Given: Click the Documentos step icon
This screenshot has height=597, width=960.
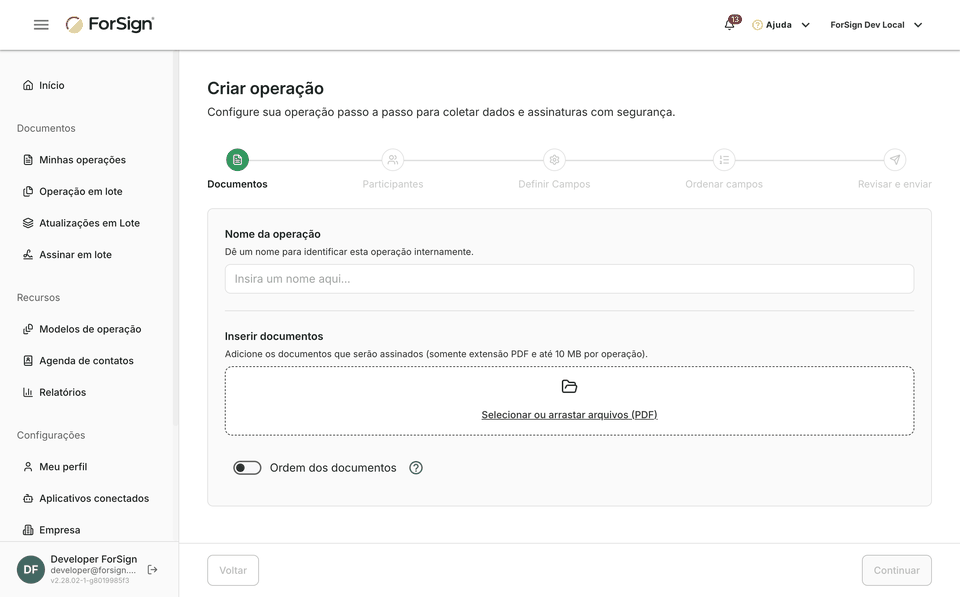Looking at the screenshot, I should [x=238, y=160].
